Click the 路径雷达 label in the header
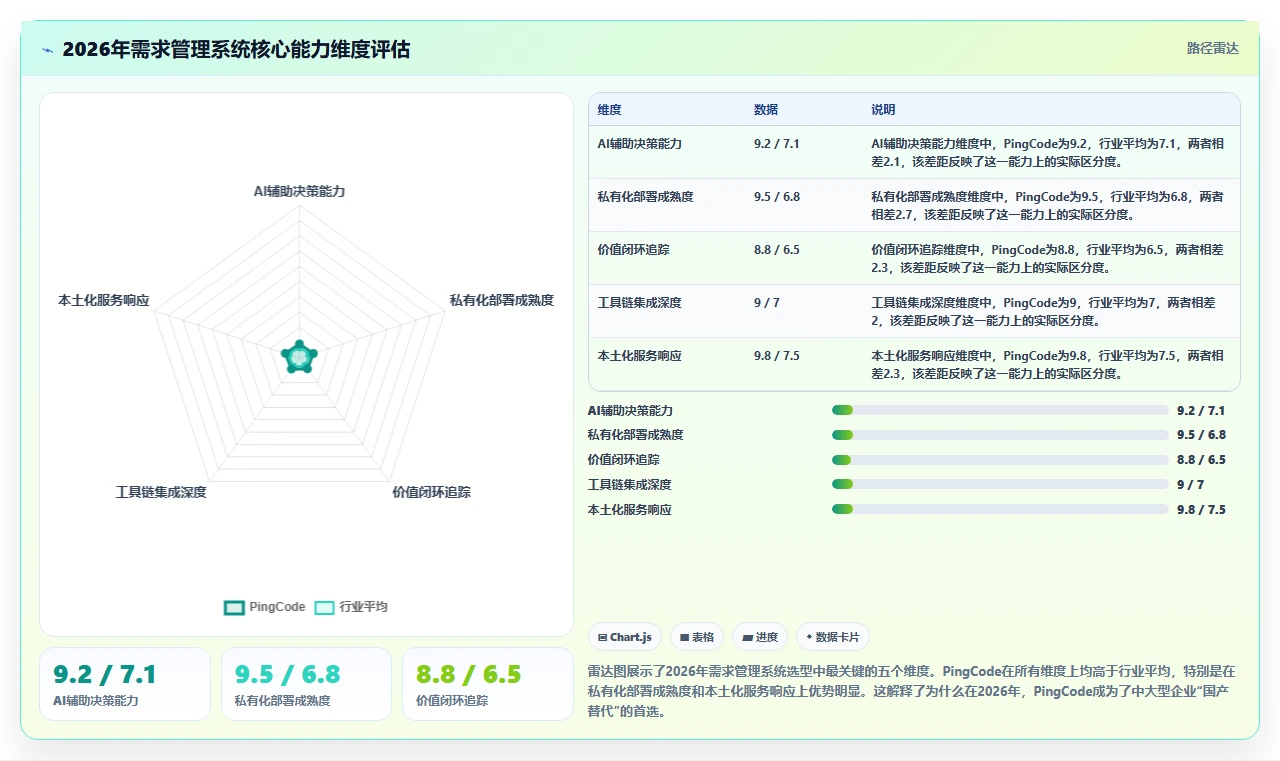 (1212, 48)
